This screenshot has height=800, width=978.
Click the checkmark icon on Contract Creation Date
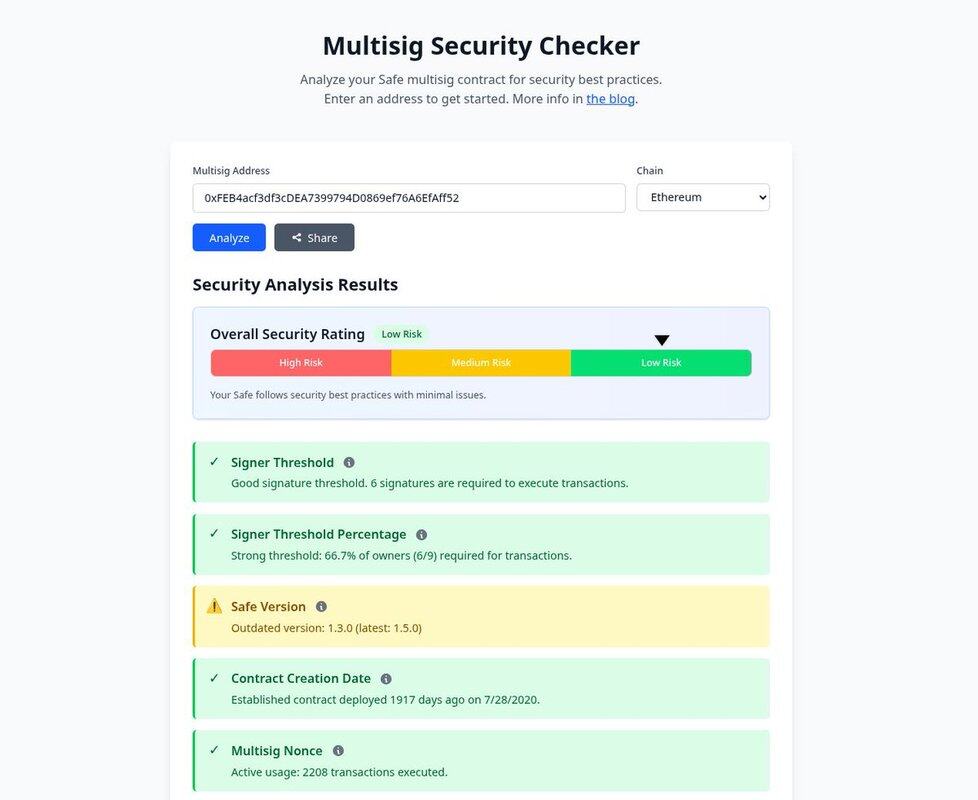214,678
